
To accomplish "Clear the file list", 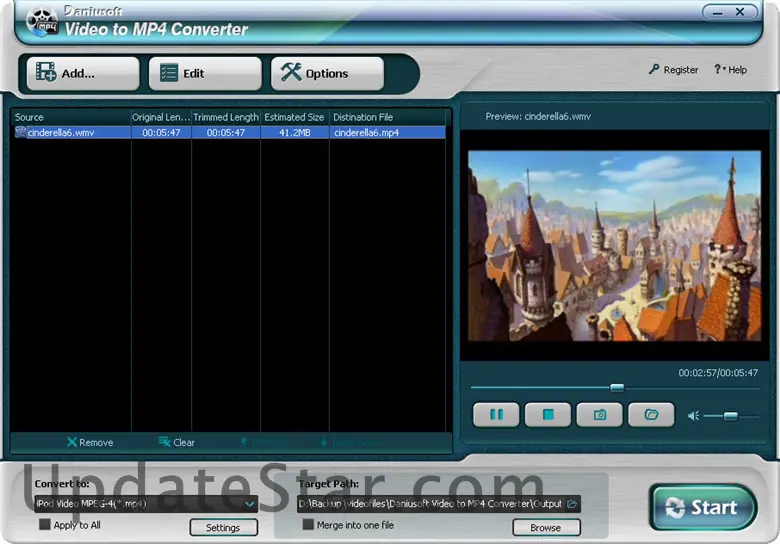I will click(x=176, y=442).
